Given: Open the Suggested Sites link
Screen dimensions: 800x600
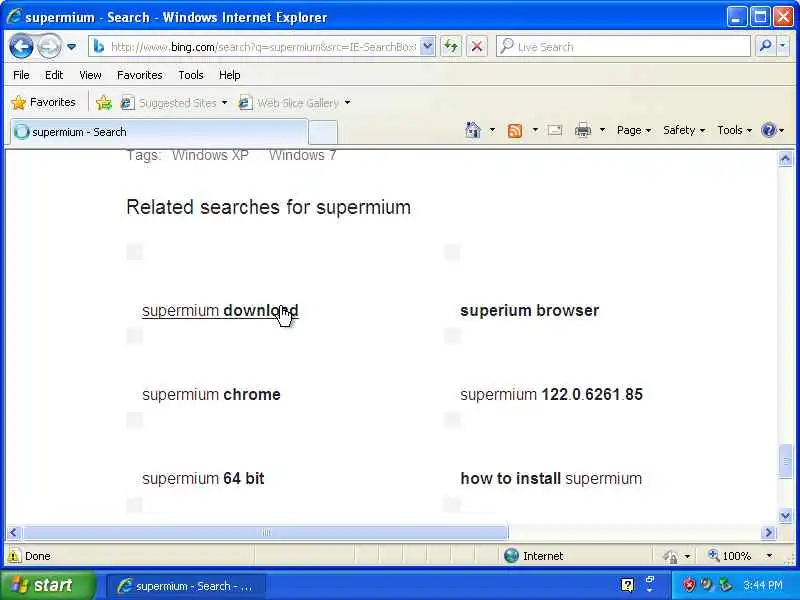Looking at the screenshot, I should [x=173, y=103].
